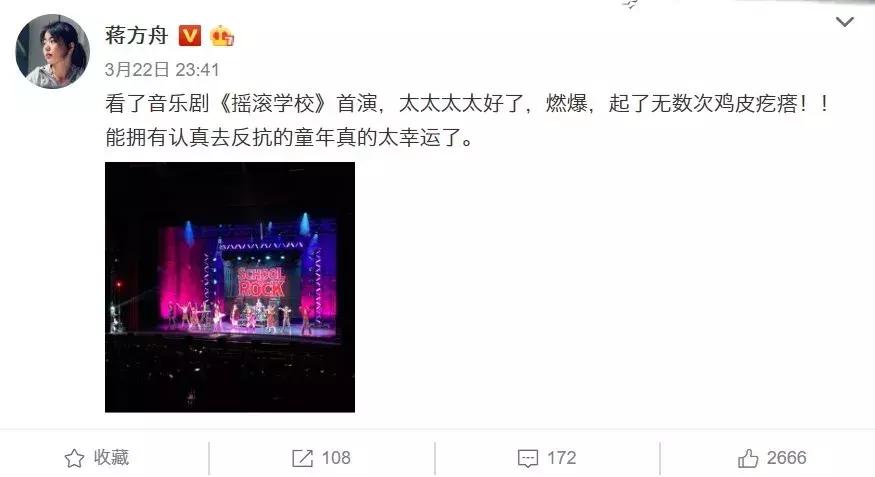Click the username 蒋方舟
Screen dimensions: 875x477
pos(137,35)
